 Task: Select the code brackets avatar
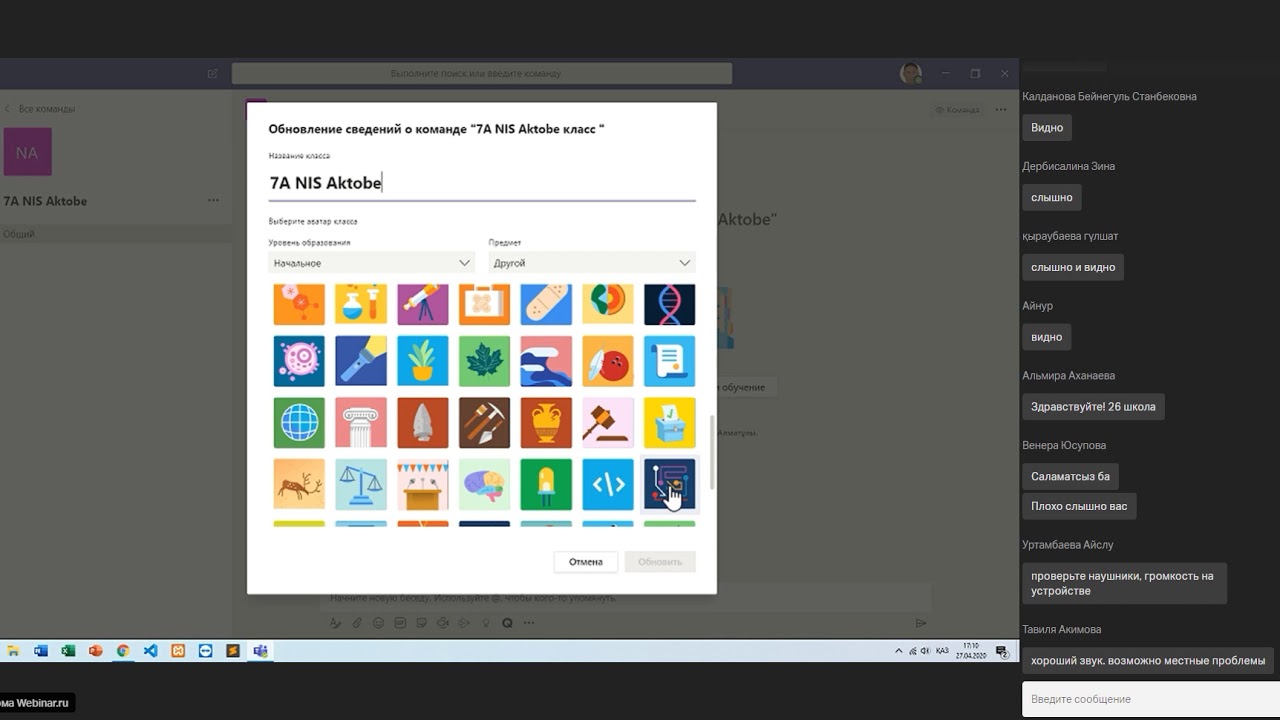point(608,484)
